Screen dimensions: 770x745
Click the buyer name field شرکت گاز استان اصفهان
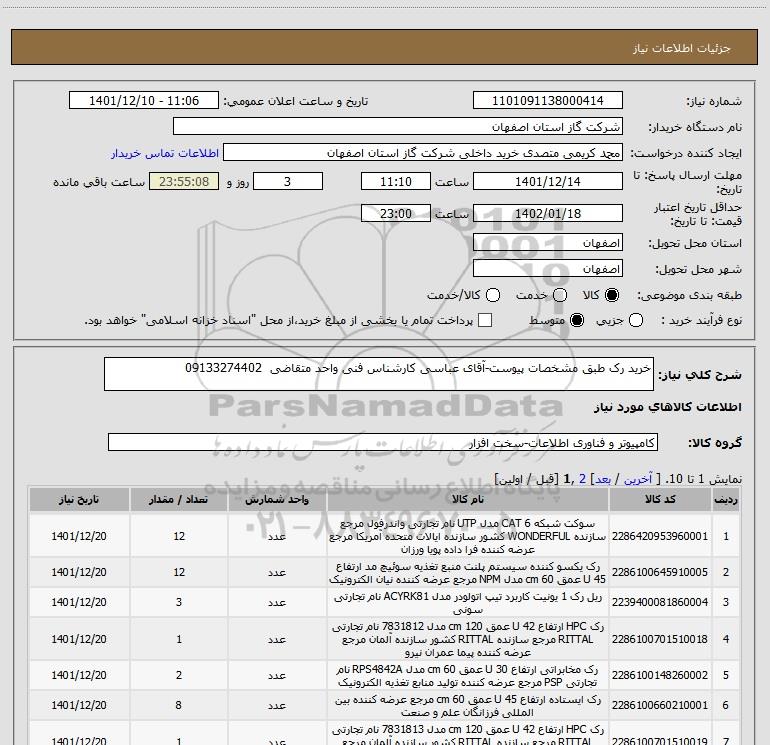(398, 127)
